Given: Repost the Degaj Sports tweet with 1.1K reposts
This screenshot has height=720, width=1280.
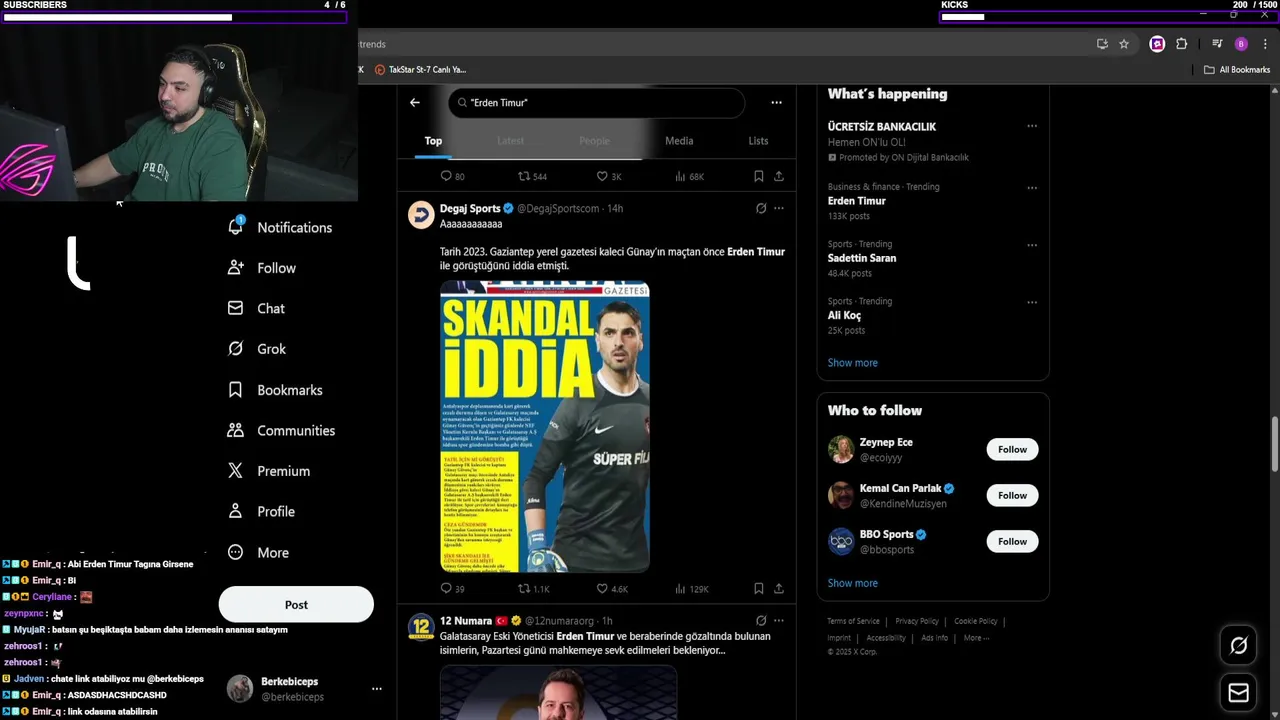Looking at the screenshot, I should point(533,589).
